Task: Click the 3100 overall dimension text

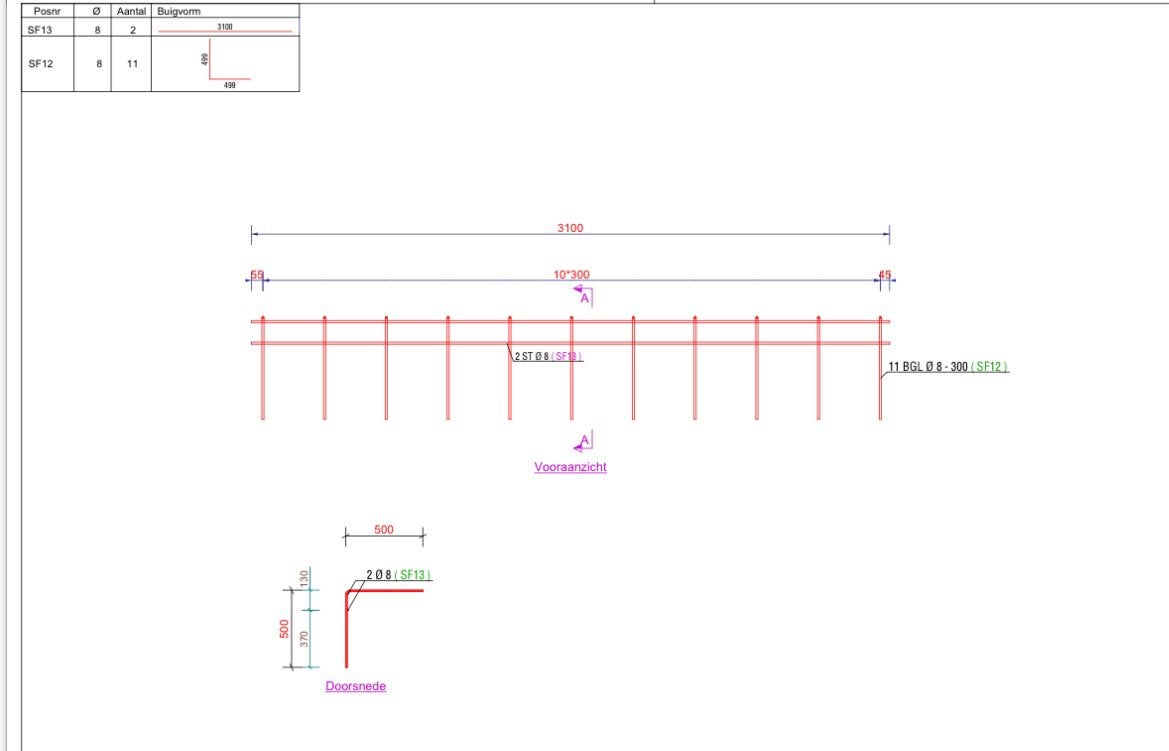Action: click(x=570, y=228)
